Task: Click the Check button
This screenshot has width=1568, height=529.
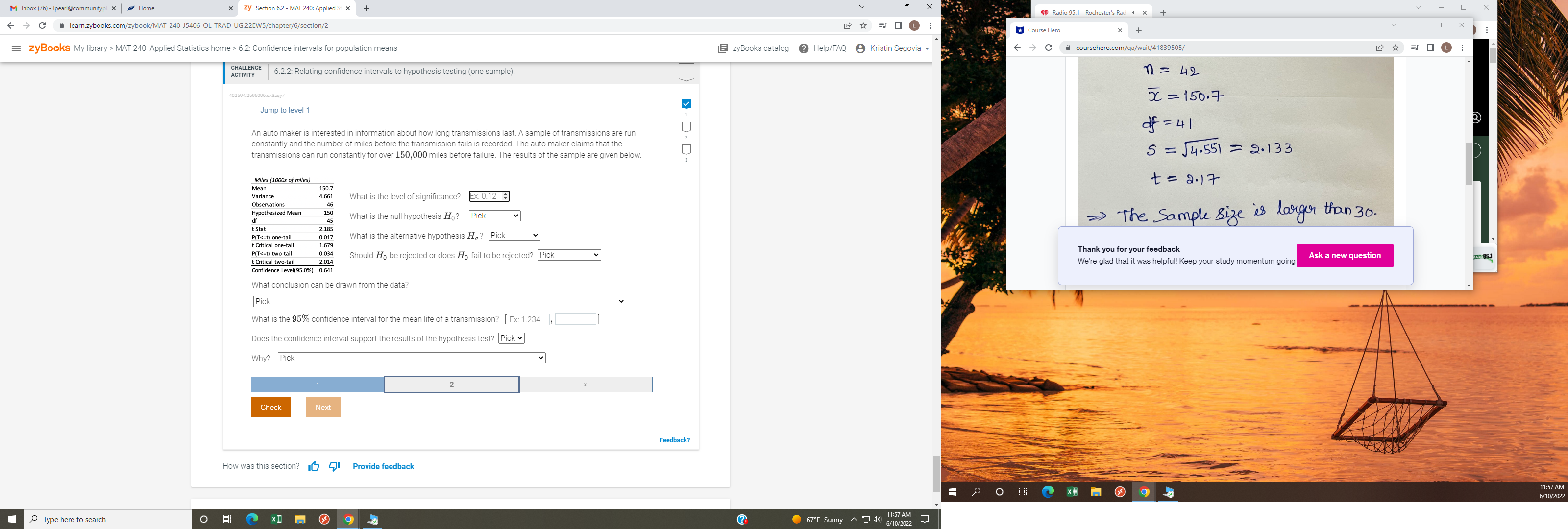Action: tap(270, 407)
